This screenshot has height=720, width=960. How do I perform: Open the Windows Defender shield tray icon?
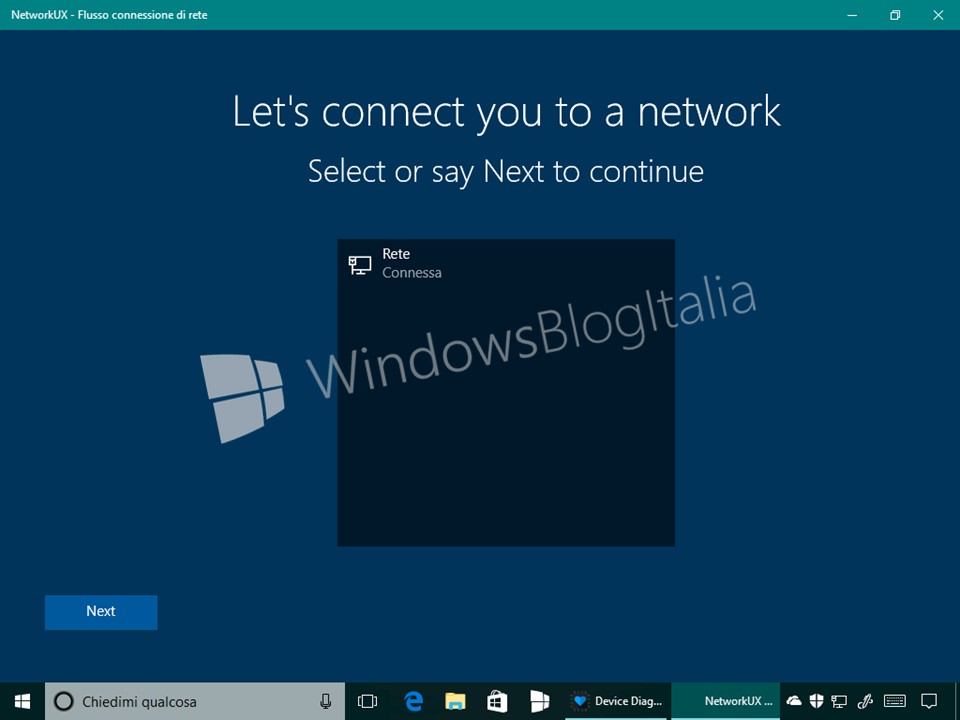coord(816,701)
